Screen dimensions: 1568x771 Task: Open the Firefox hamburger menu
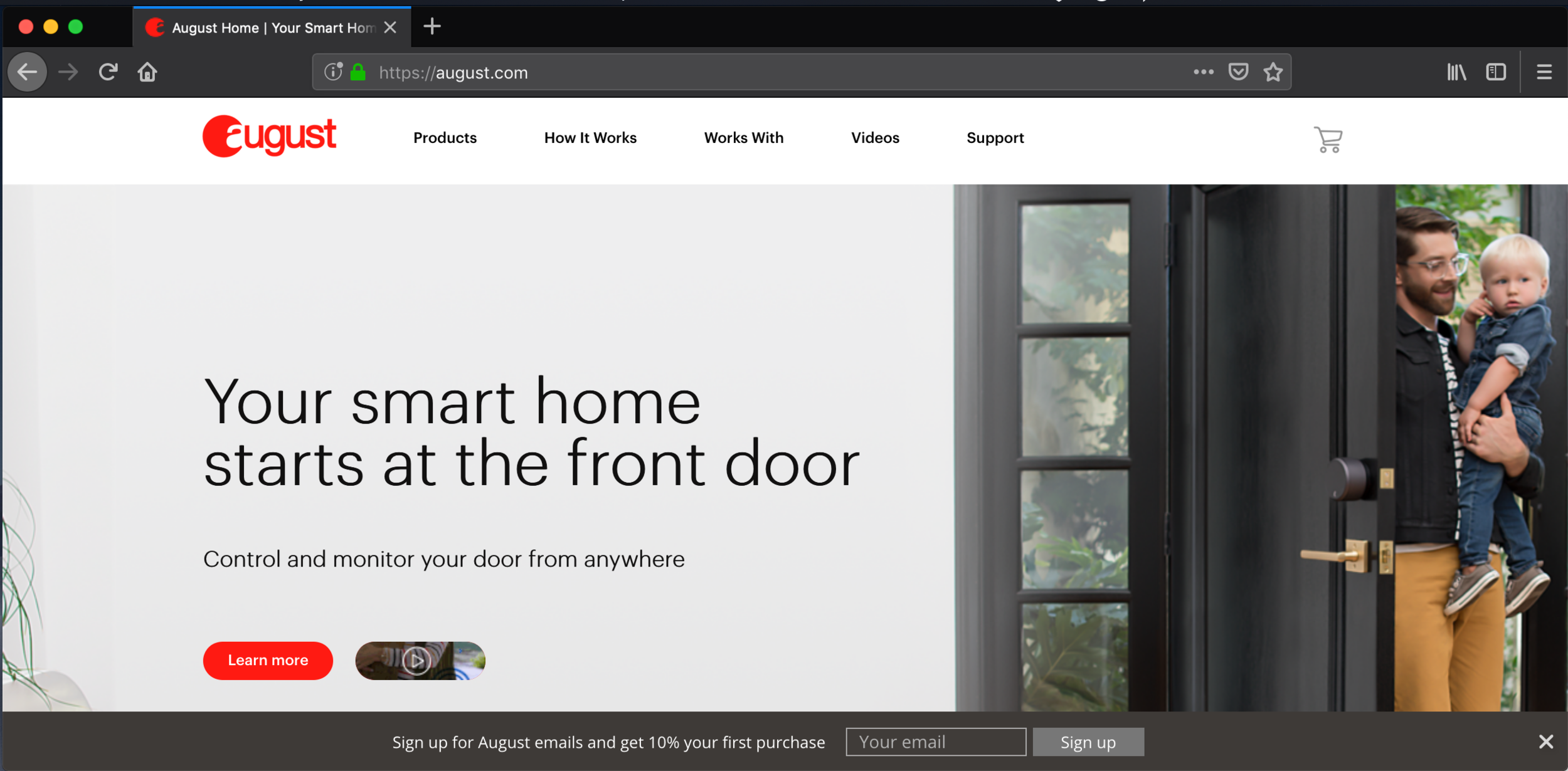pyautogui.click(x=1544, y=71)
